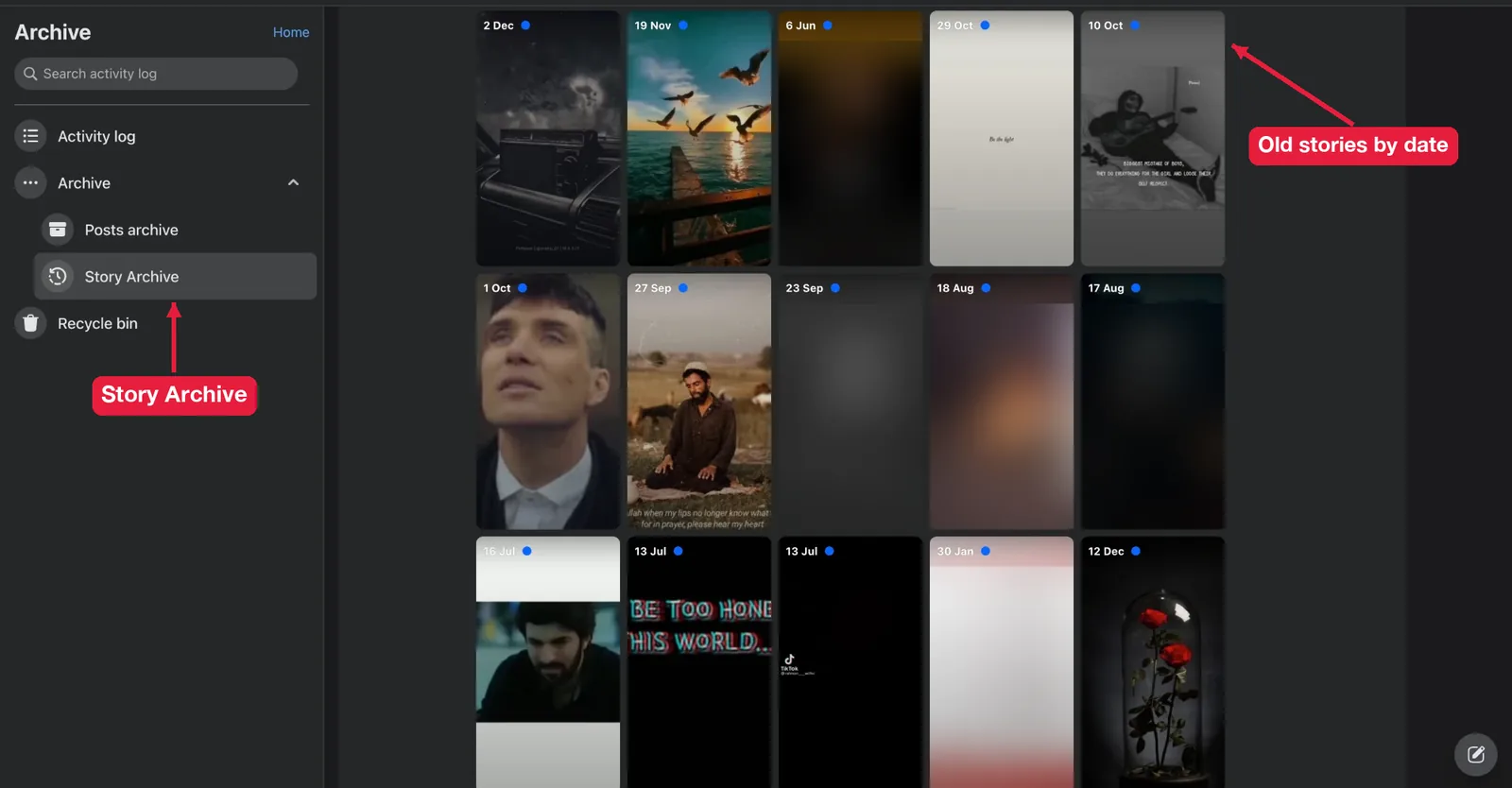
Task: Open the 17 Aug story
Action: click(1153, 402)
